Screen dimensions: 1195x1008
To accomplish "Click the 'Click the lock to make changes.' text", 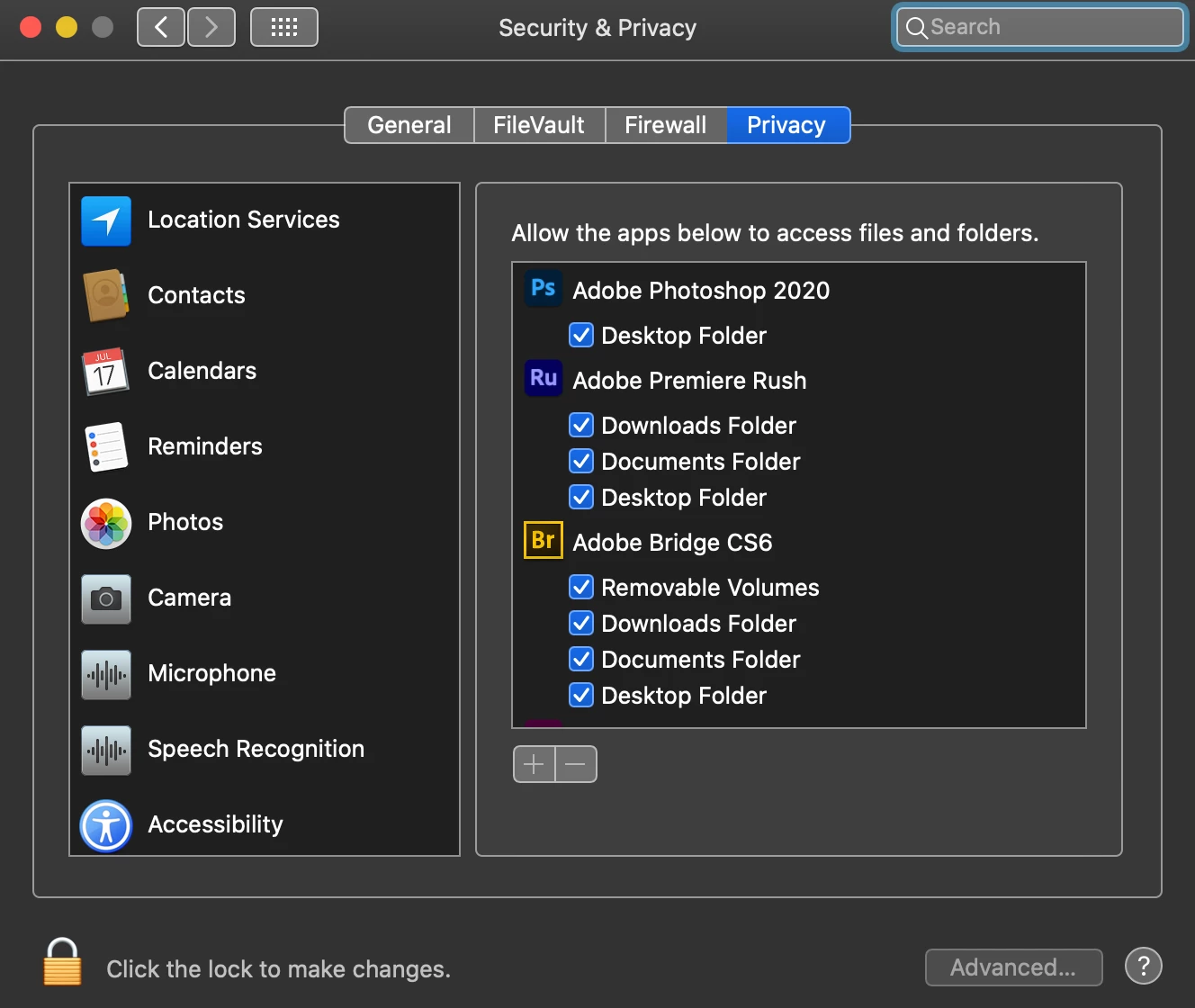I will [279, 969].
